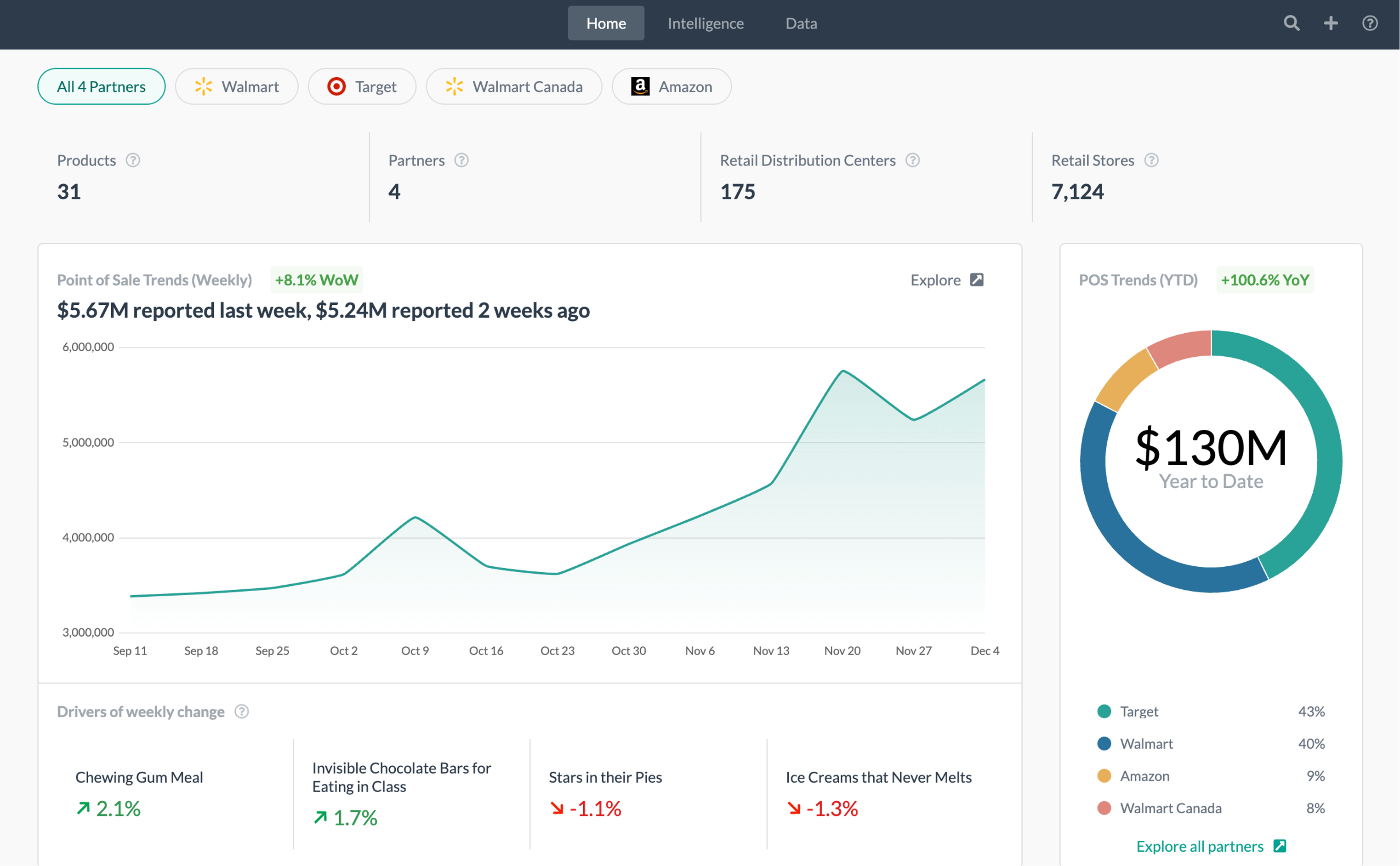Click the Explore external link icon
The image size is (1400, 866).
pos(977,280)
